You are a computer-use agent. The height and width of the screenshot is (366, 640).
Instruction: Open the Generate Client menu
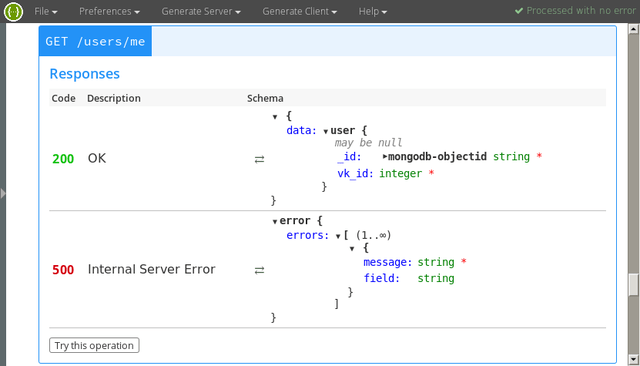[300, 11]
